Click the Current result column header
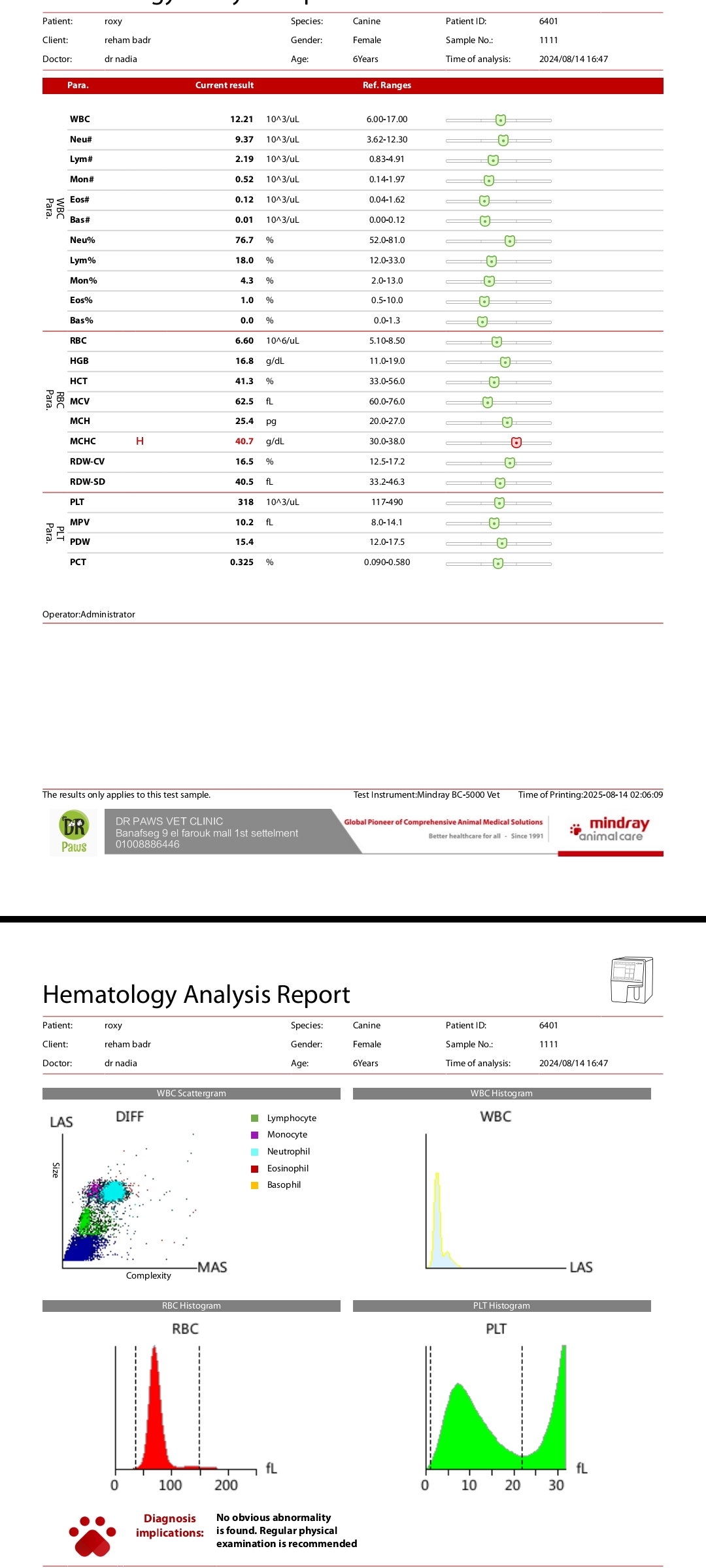This screenshot has height=1568, width=706. pyautogui.click(x=224, y=86)
